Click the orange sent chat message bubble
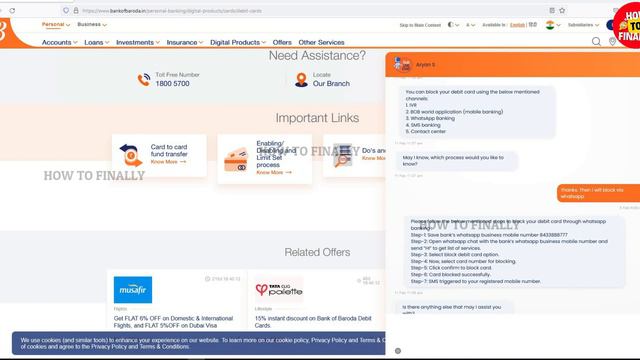Screen dimensions: 640x360 (598, 193)
